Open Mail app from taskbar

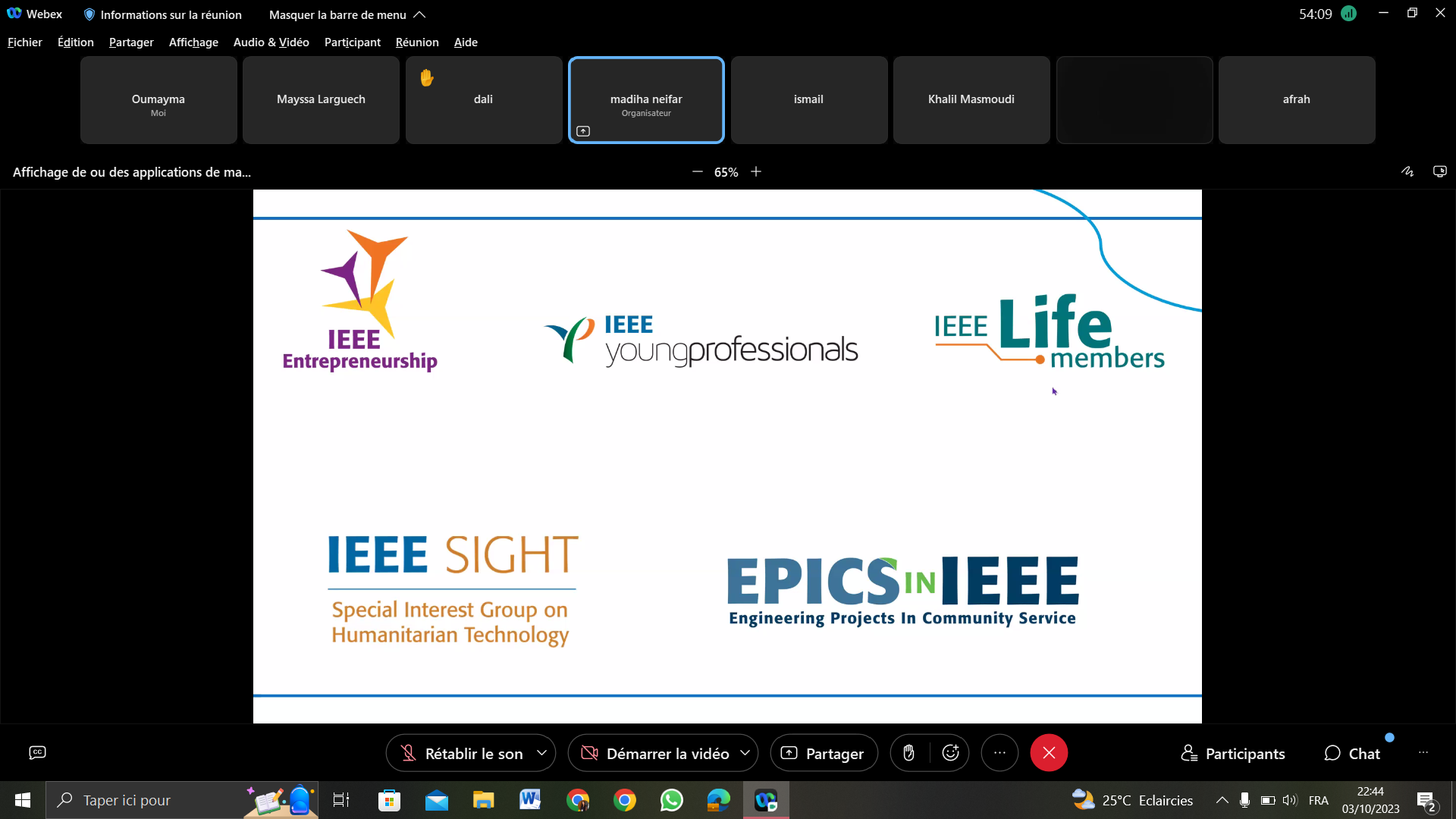tap(436, 800)
